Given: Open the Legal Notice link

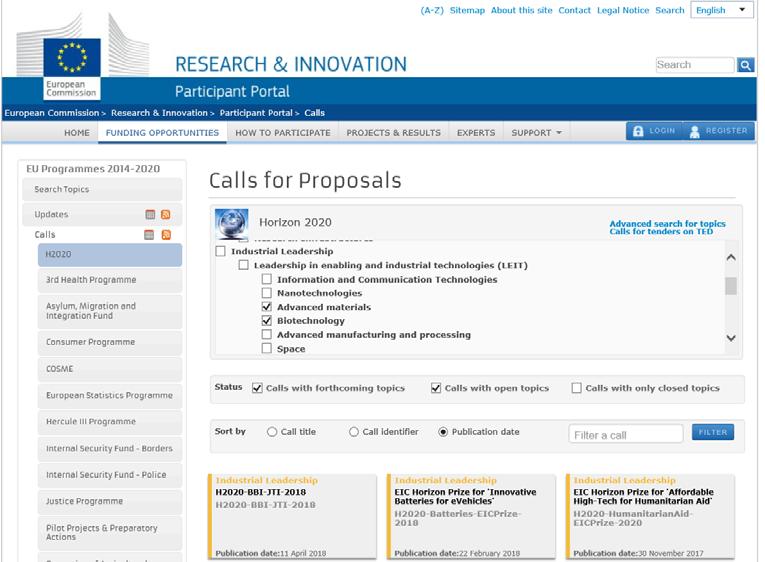Looking at the screenshot, I should pos(623,10).
